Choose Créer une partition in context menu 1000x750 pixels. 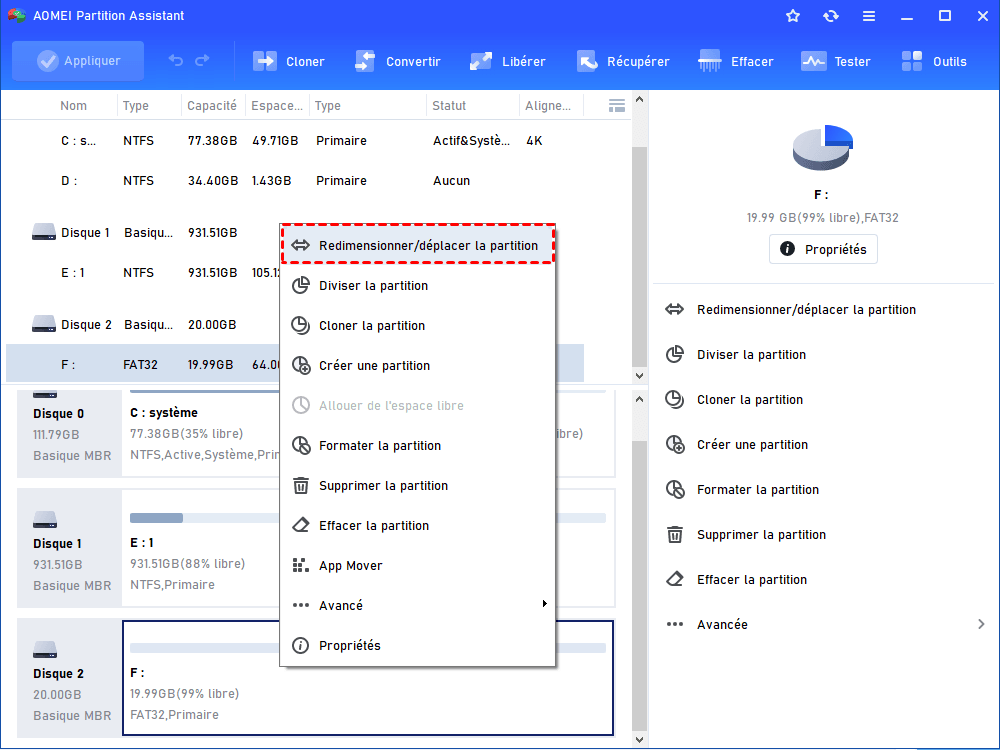click(x=418, y=365)
